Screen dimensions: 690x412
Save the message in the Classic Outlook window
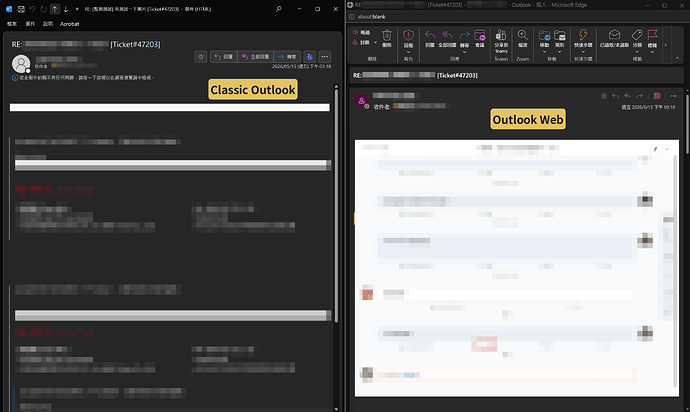click(21, 9)
